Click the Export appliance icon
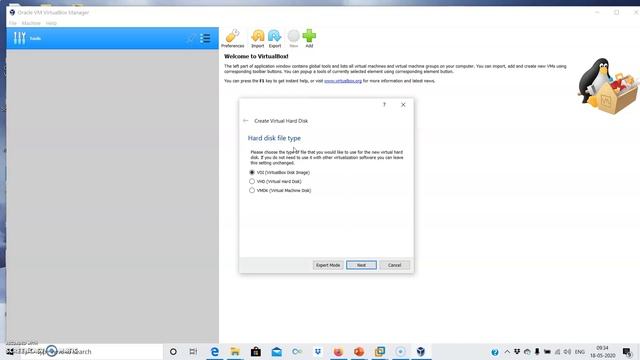This screenshot has height=360, width=640. (275, 38)
